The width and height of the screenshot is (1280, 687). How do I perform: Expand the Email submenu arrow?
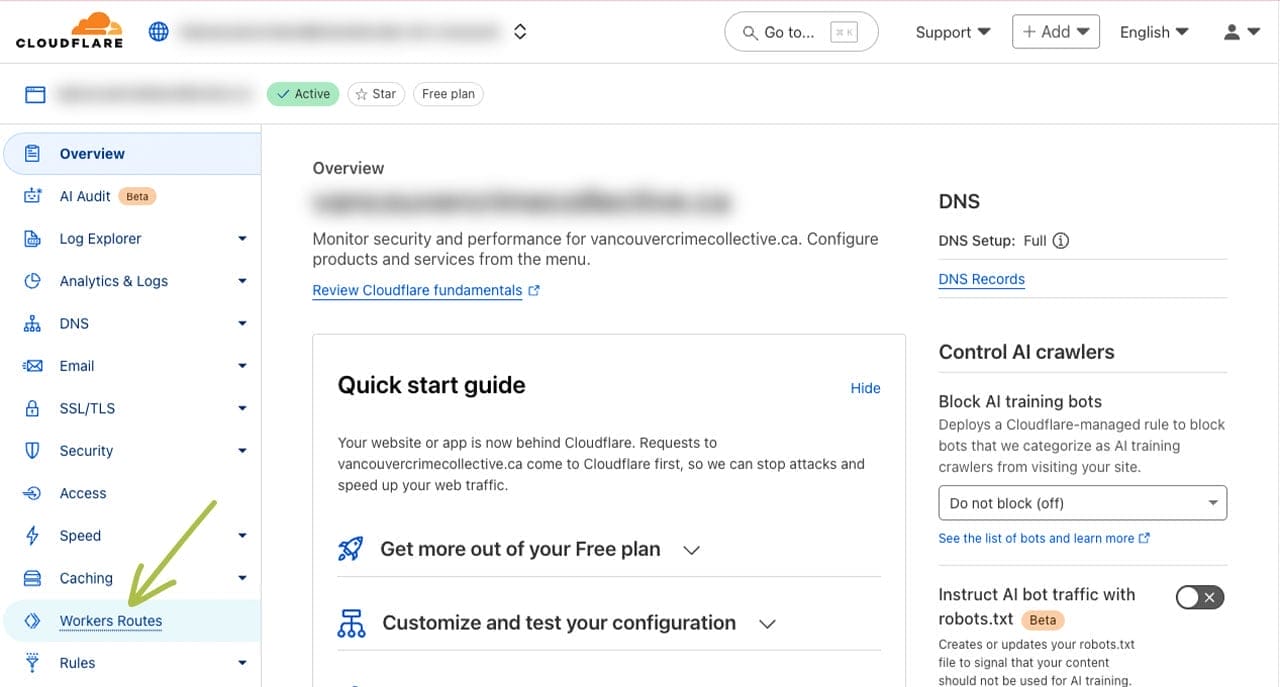click(x=242, y=366)
